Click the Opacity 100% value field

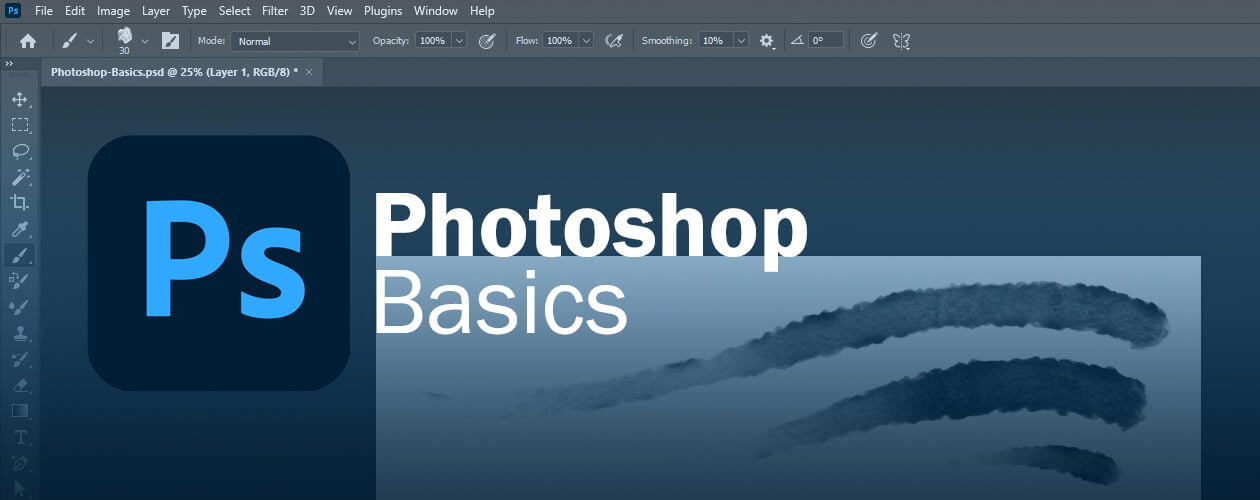pyautogui.click(x=433, y=41)
